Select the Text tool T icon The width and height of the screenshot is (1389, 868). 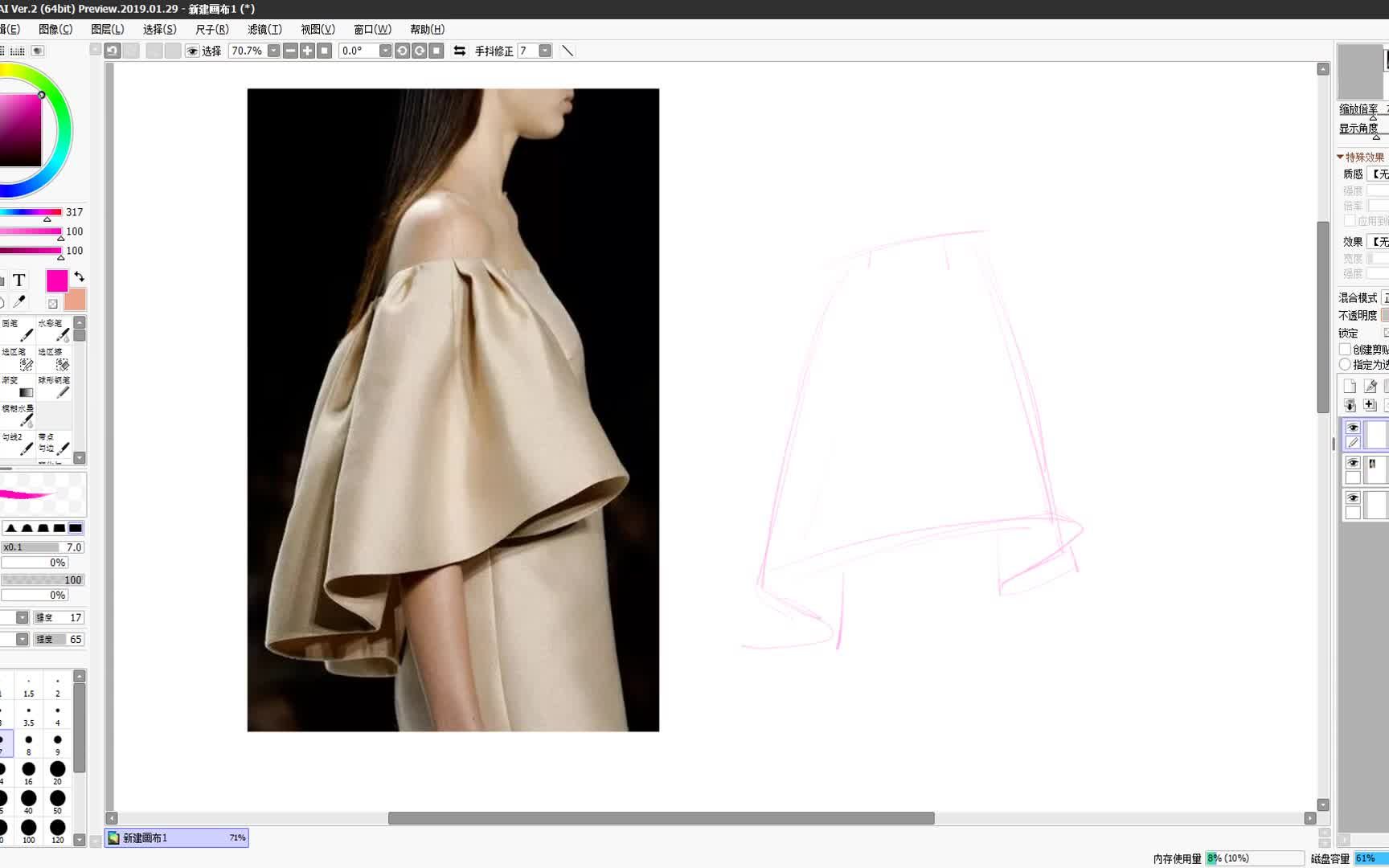pos(19,280)
